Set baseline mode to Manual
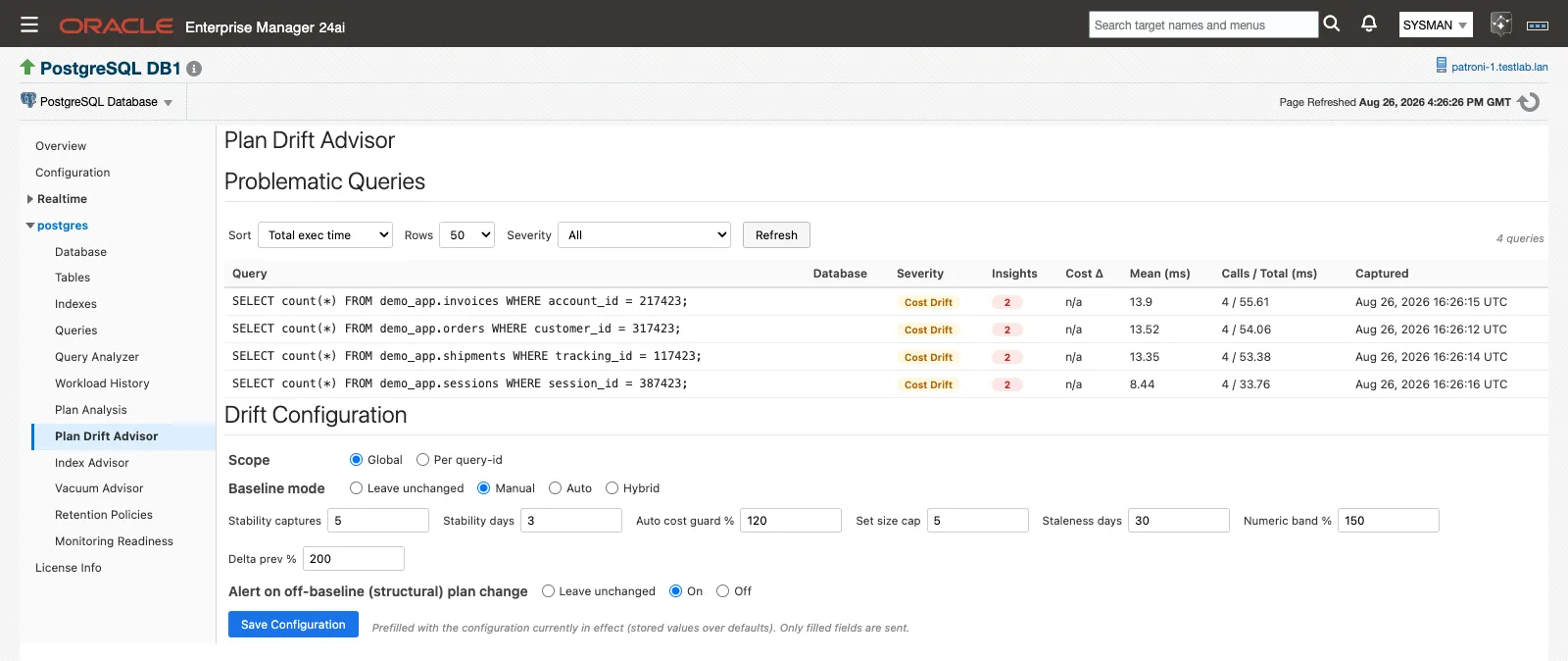The image size is (1568, 661). click(484, 488)
